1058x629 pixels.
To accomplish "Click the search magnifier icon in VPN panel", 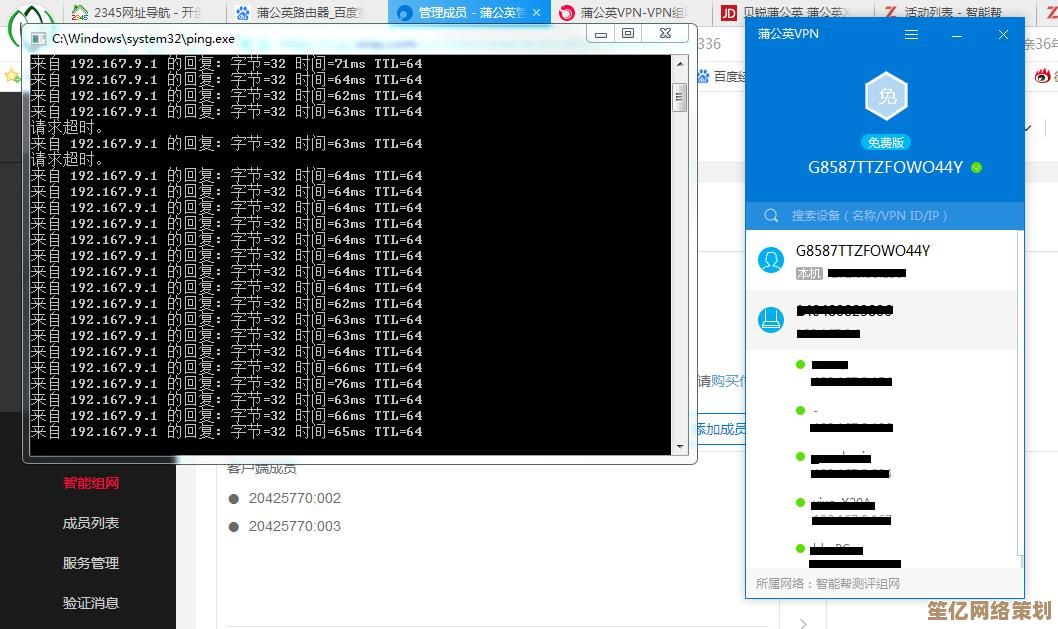I will [771, 215].
